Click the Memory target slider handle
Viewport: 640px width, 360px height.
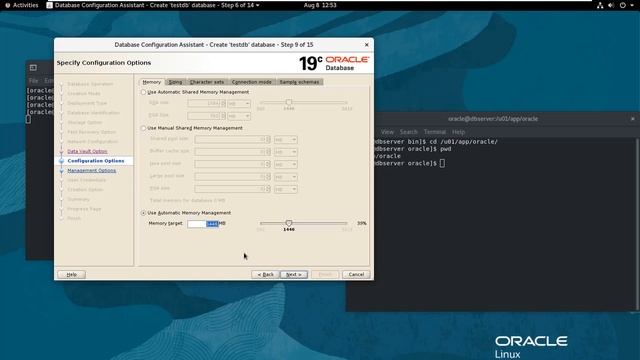[x=289, y=223]
